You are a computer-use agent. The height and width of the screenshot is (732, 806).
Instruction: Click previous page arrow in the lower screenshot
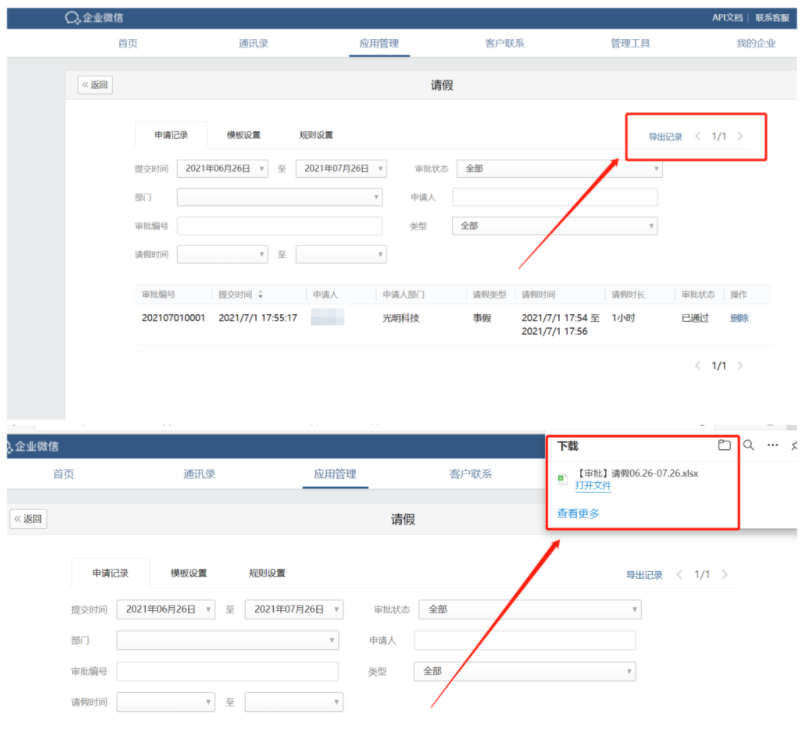tap(679, 574)
